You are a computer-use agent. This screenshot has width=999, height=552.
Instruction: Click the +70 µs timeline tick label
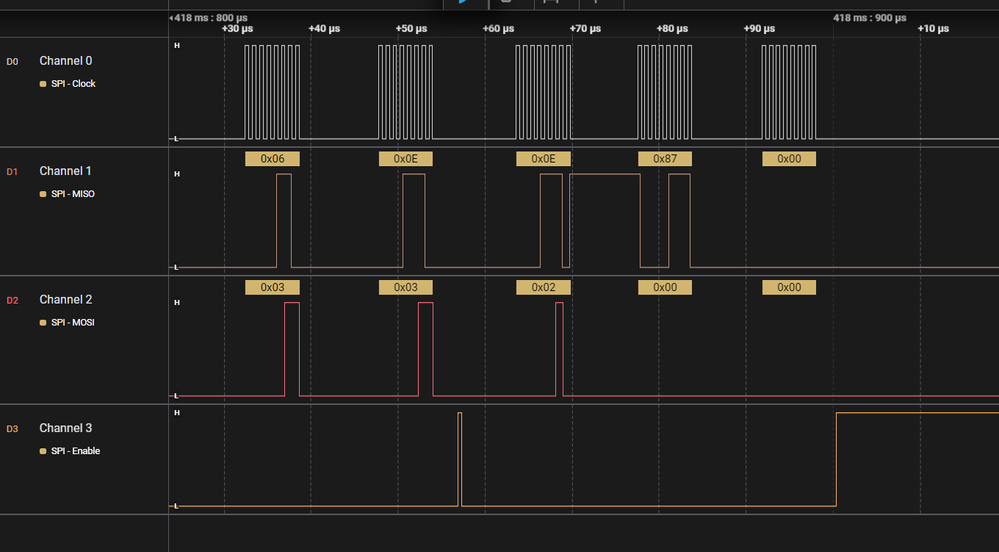(x=586, y=29)
